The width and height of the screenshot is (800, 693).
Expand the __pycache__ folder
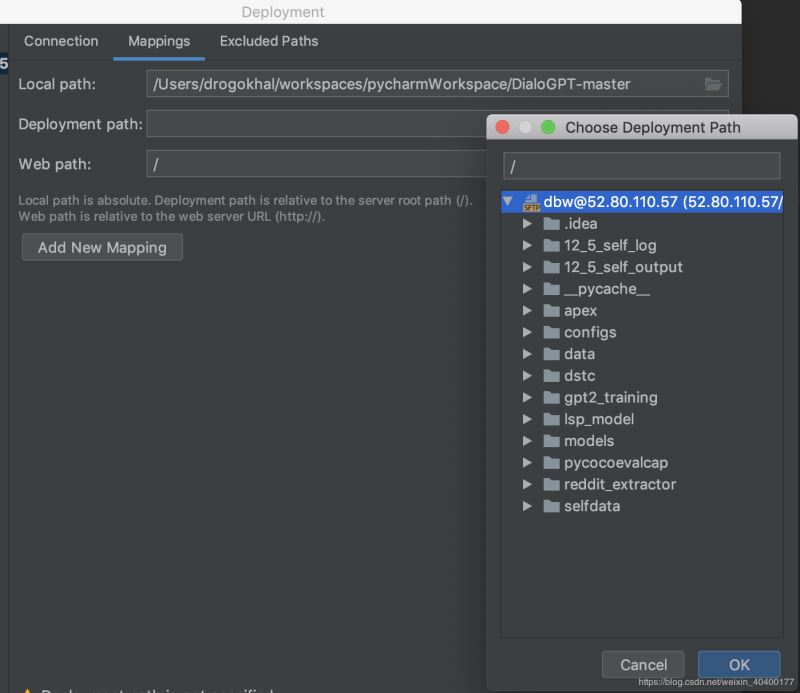[x=529, y=288]
